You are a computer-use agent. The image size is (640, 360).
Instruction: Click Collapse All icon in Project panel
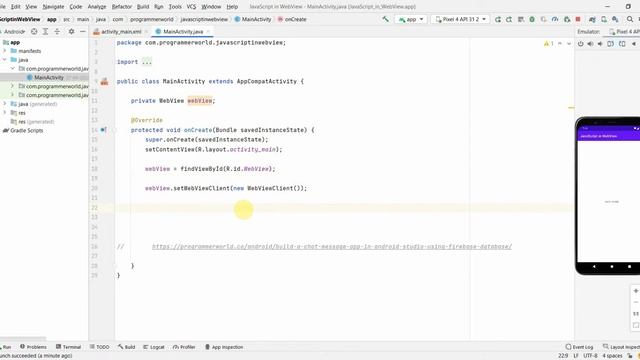tap(57, 31)
